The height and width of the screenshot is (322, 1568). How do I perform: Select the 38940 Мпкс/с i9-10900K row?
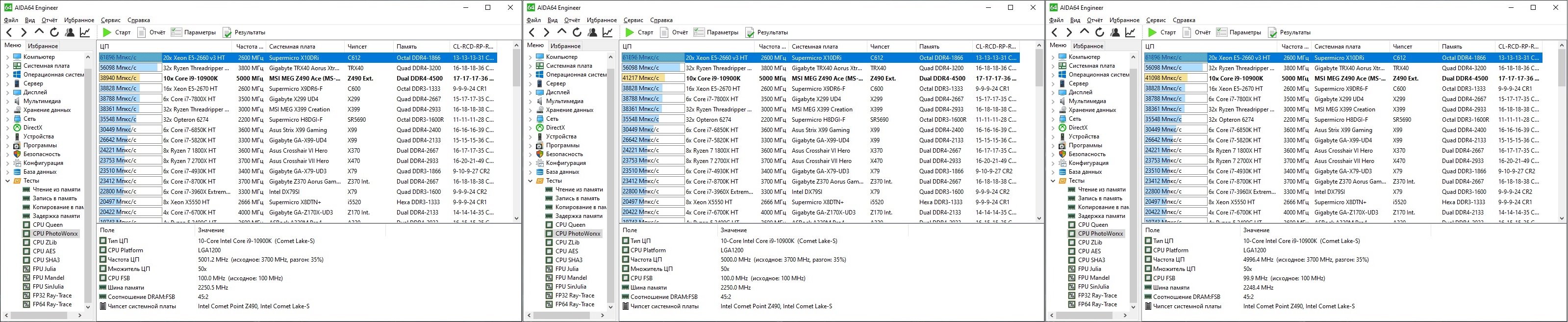[298, 78]
